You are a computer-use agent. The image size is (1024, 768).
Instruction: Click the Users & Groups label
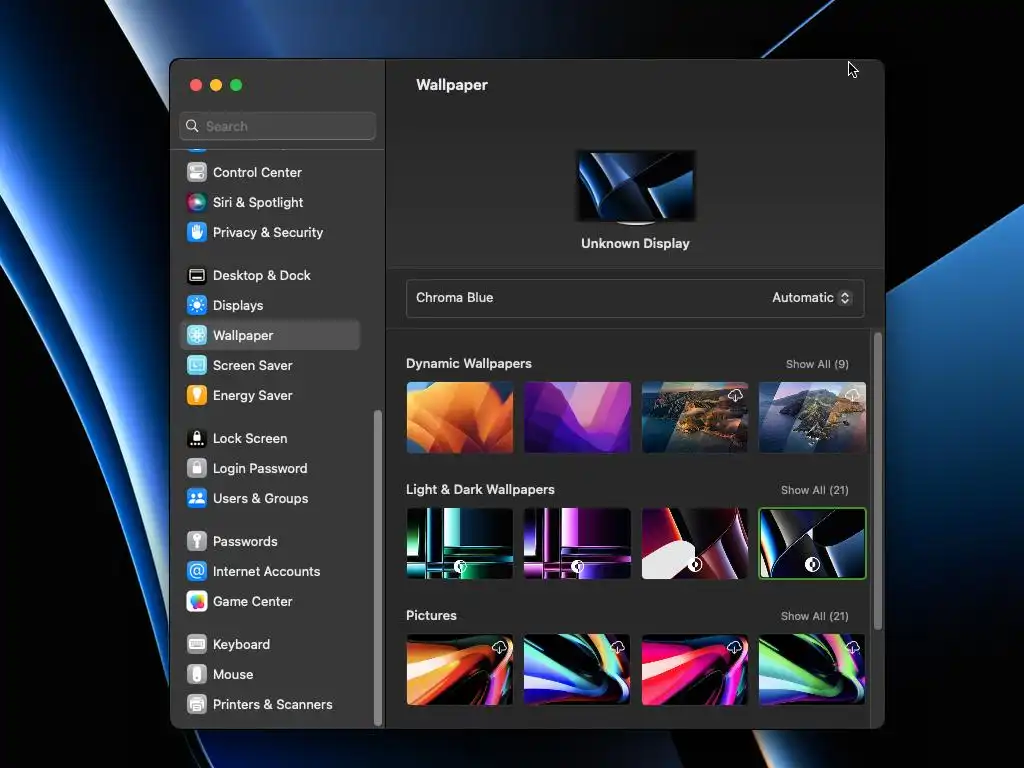tap(261, 499)
